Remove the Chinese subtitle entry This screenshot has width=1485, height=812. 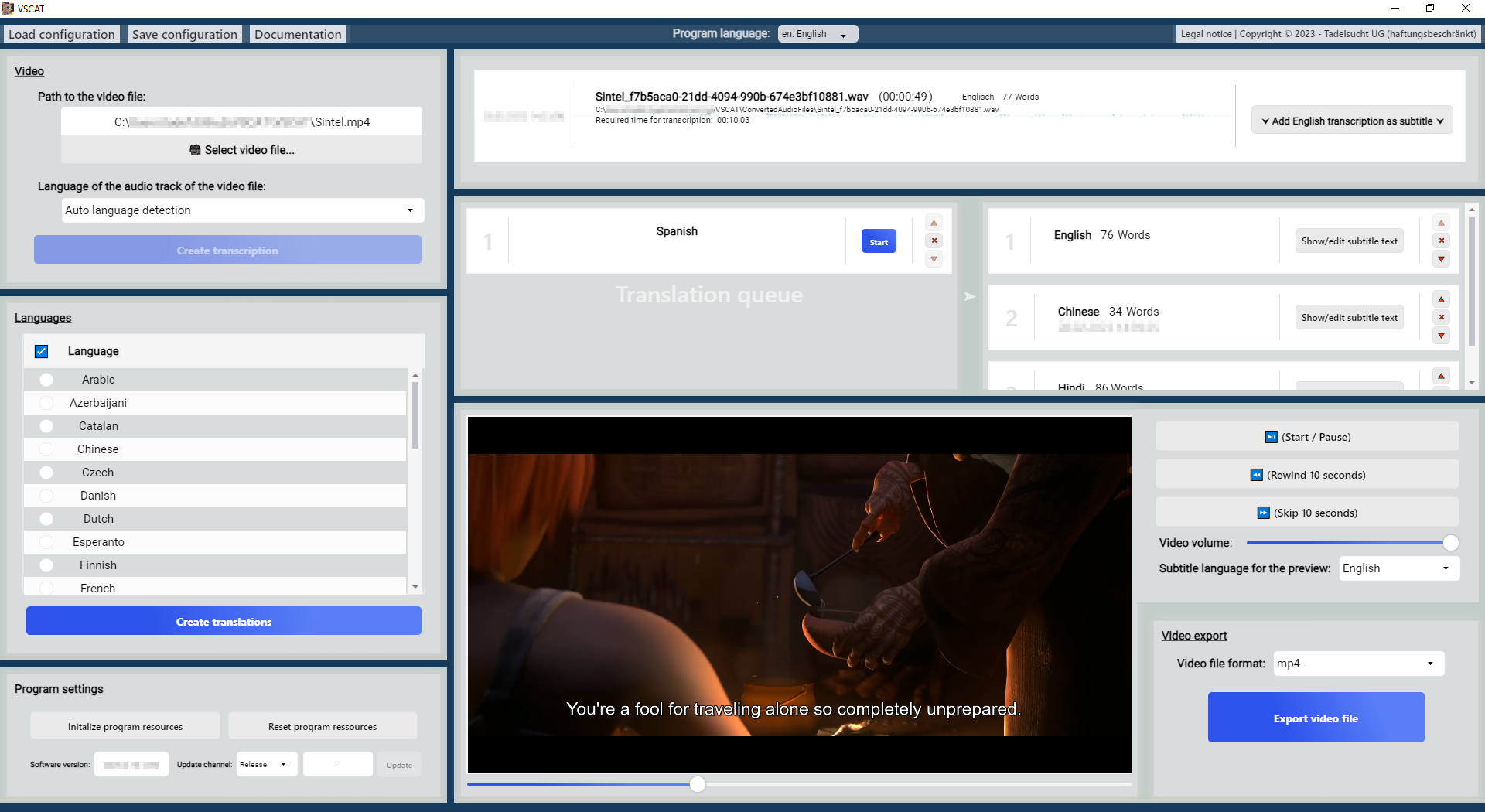point(1441,317)
